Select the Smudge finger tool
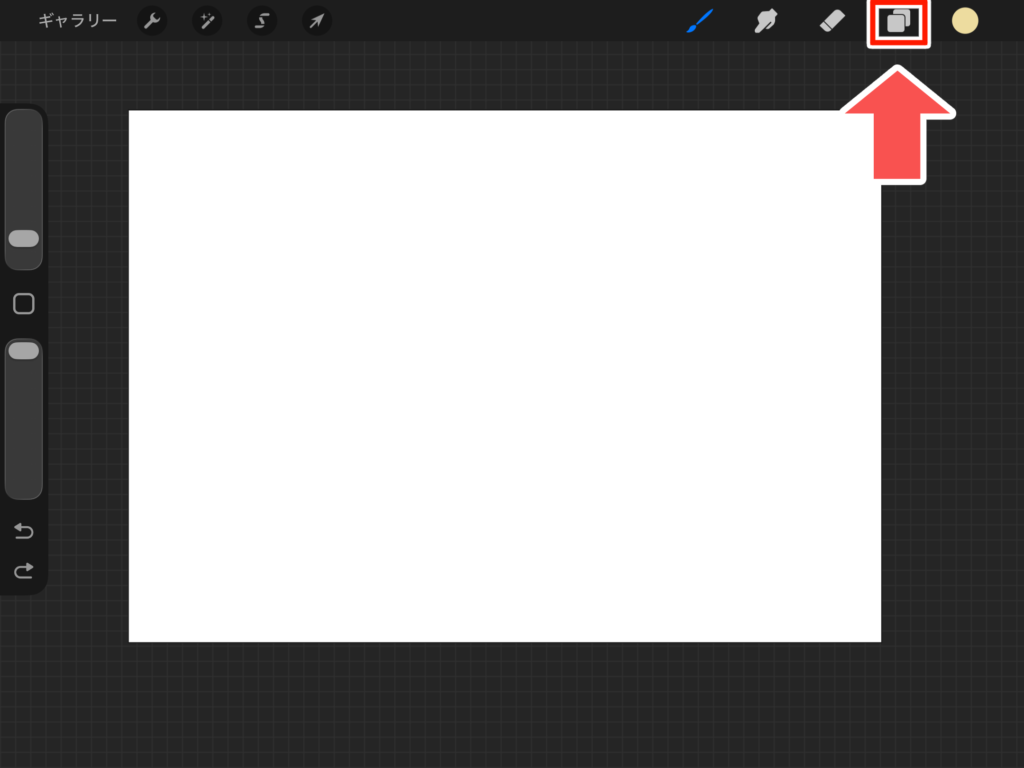This screenshot has width=1024, height=768. click(x=766, y=21)
